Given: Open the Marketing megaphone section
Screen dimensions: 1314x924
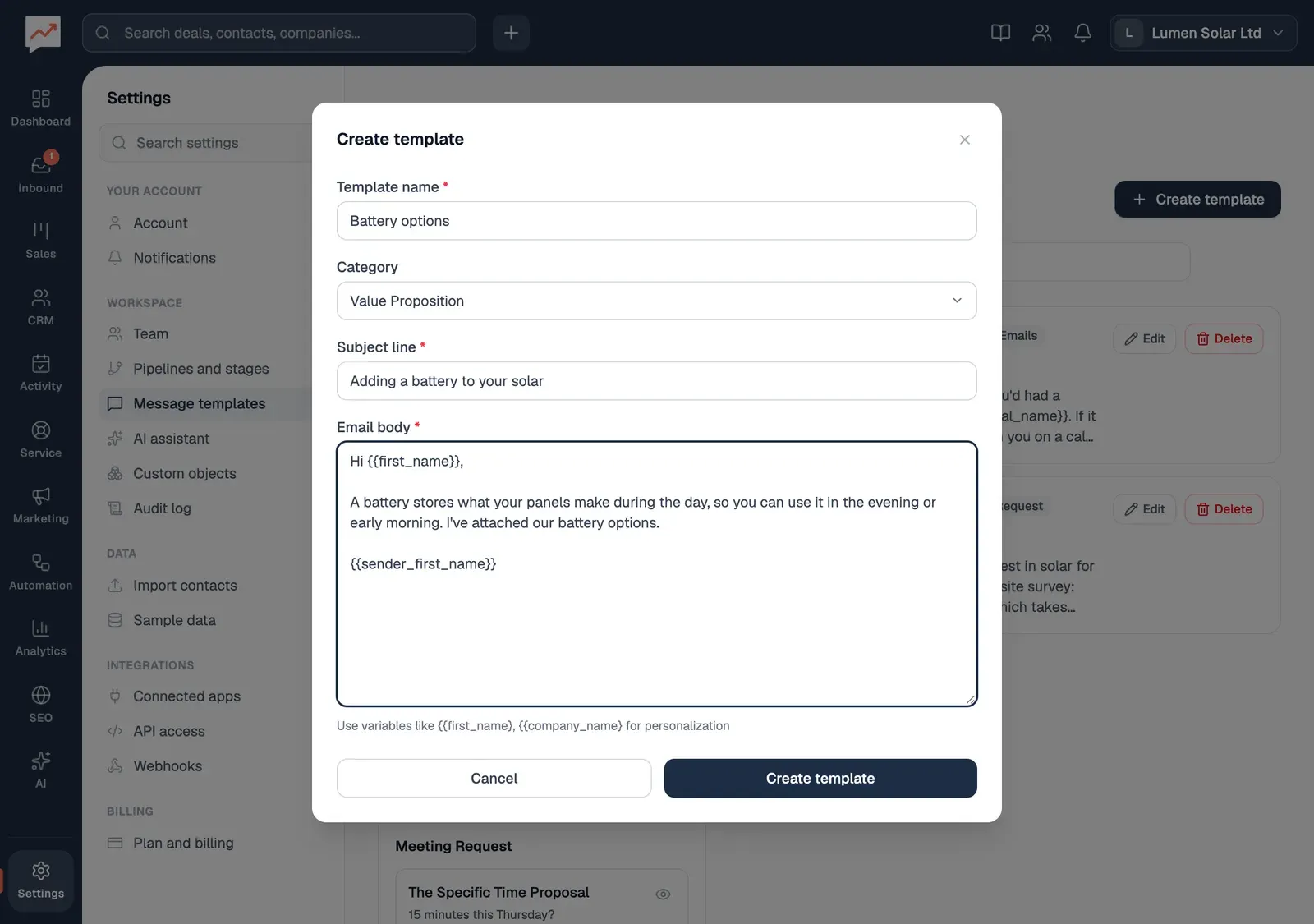Looking at the screenshot, I should tap(40, 505).
